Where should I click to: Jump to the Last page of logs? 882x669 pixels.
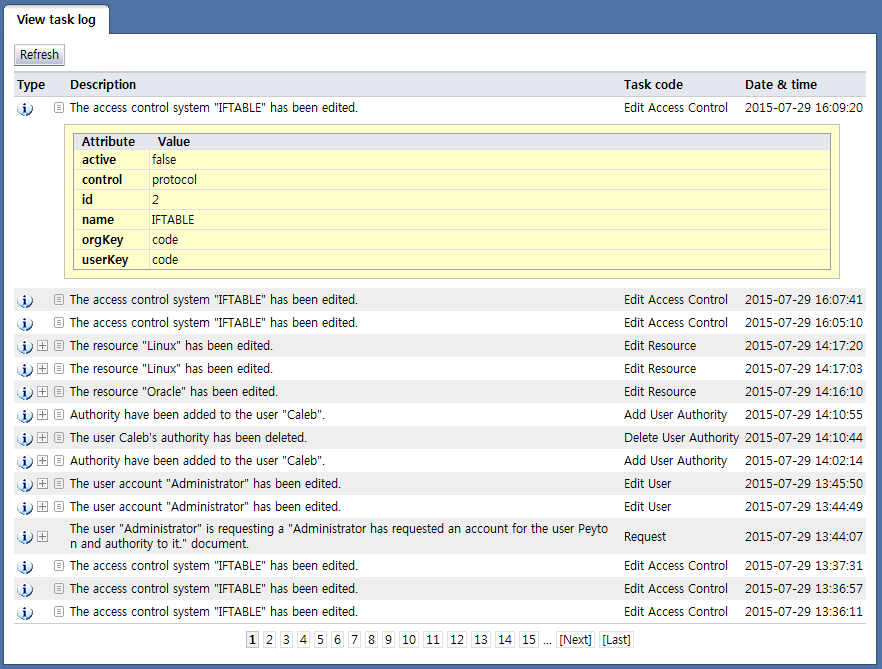coord(616,639)
